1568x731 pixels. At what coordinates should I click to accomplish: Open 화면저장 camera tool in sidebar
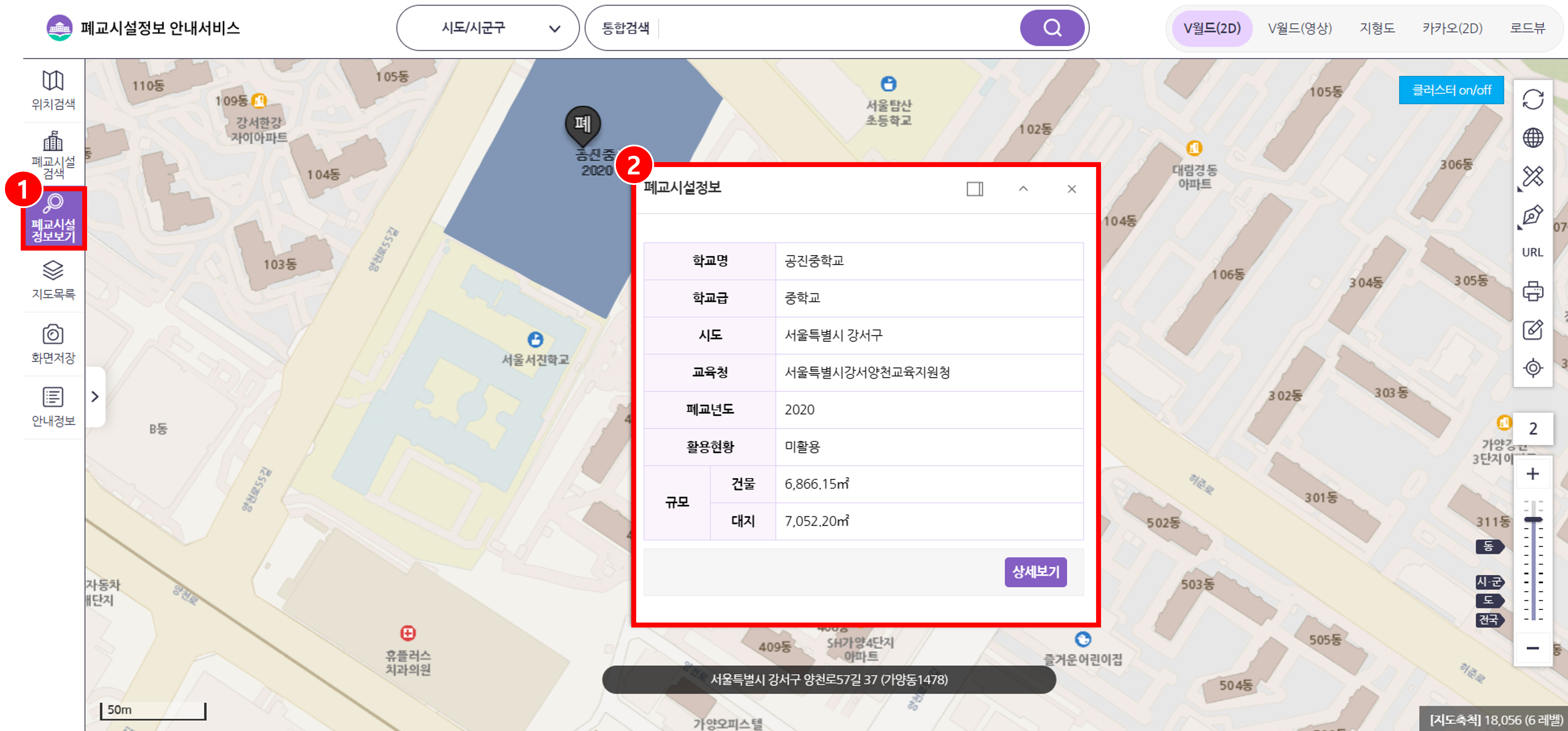tap(53, 343)
